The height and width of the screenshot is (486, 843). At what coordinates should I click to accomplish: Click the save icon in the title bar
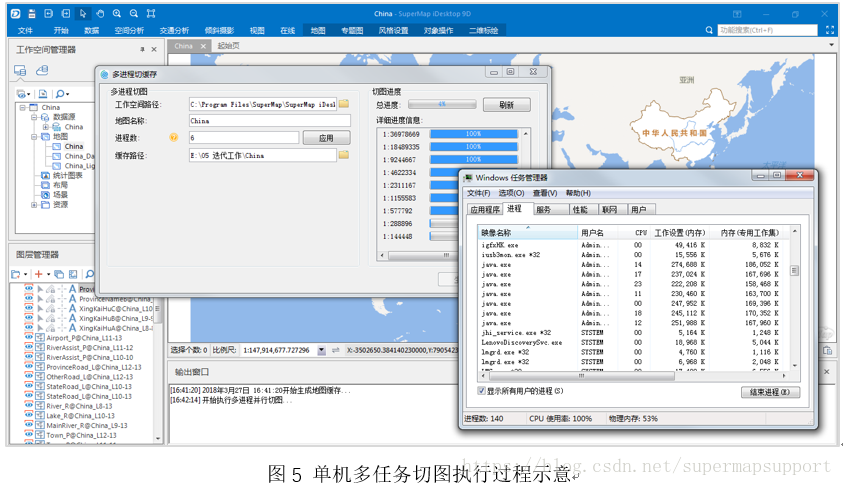(32, 13)
